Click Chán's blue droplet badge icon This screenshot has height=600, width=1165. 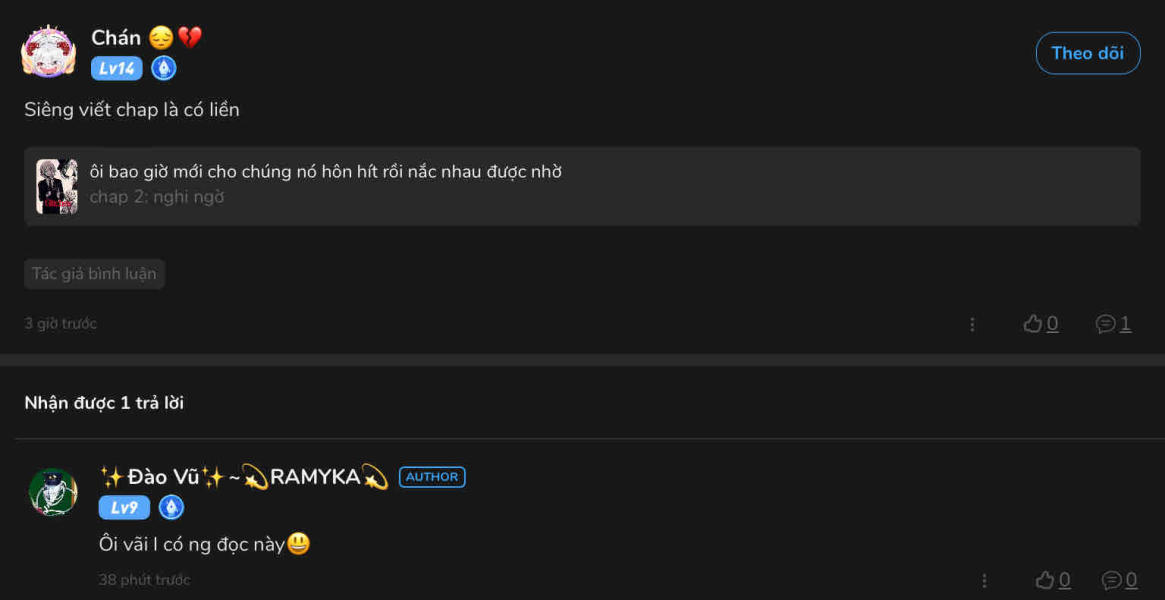[164, 69]
